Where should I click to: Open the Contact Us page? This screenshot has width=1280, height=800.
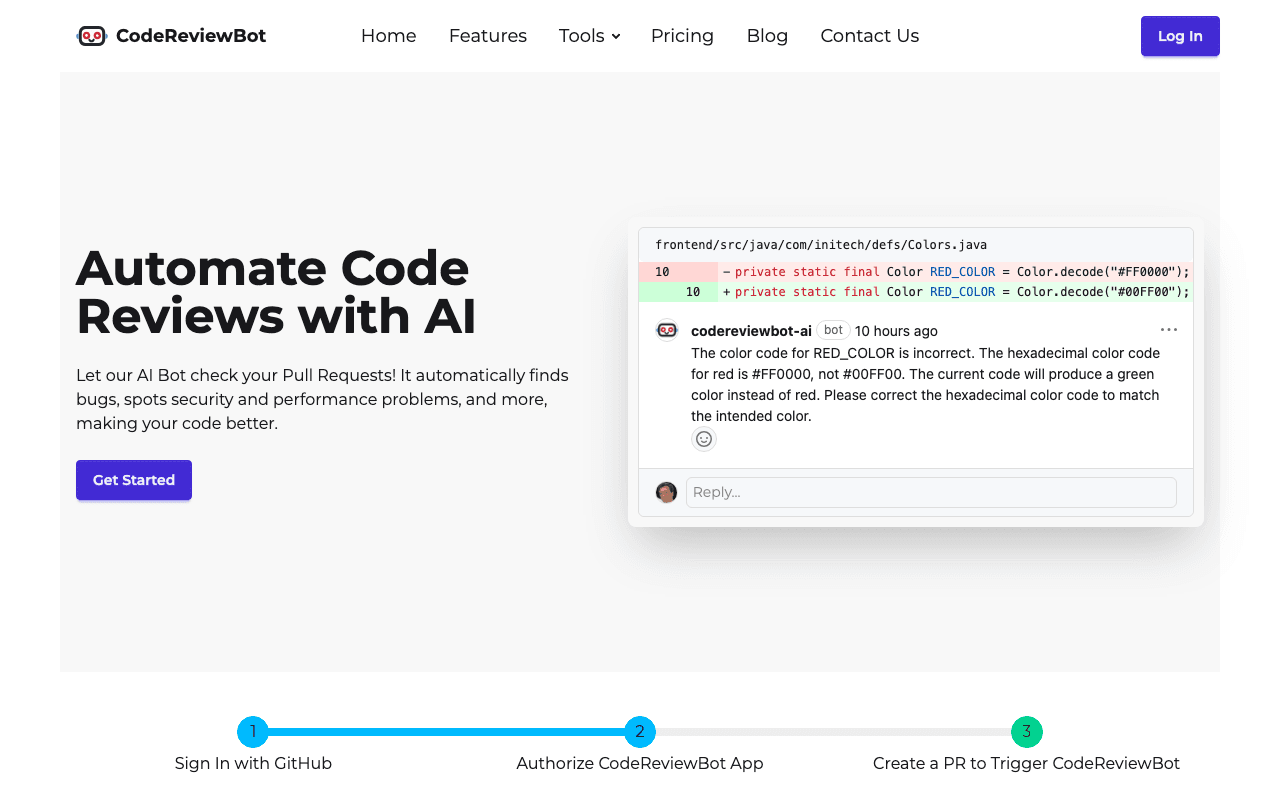tap(870, 36)
